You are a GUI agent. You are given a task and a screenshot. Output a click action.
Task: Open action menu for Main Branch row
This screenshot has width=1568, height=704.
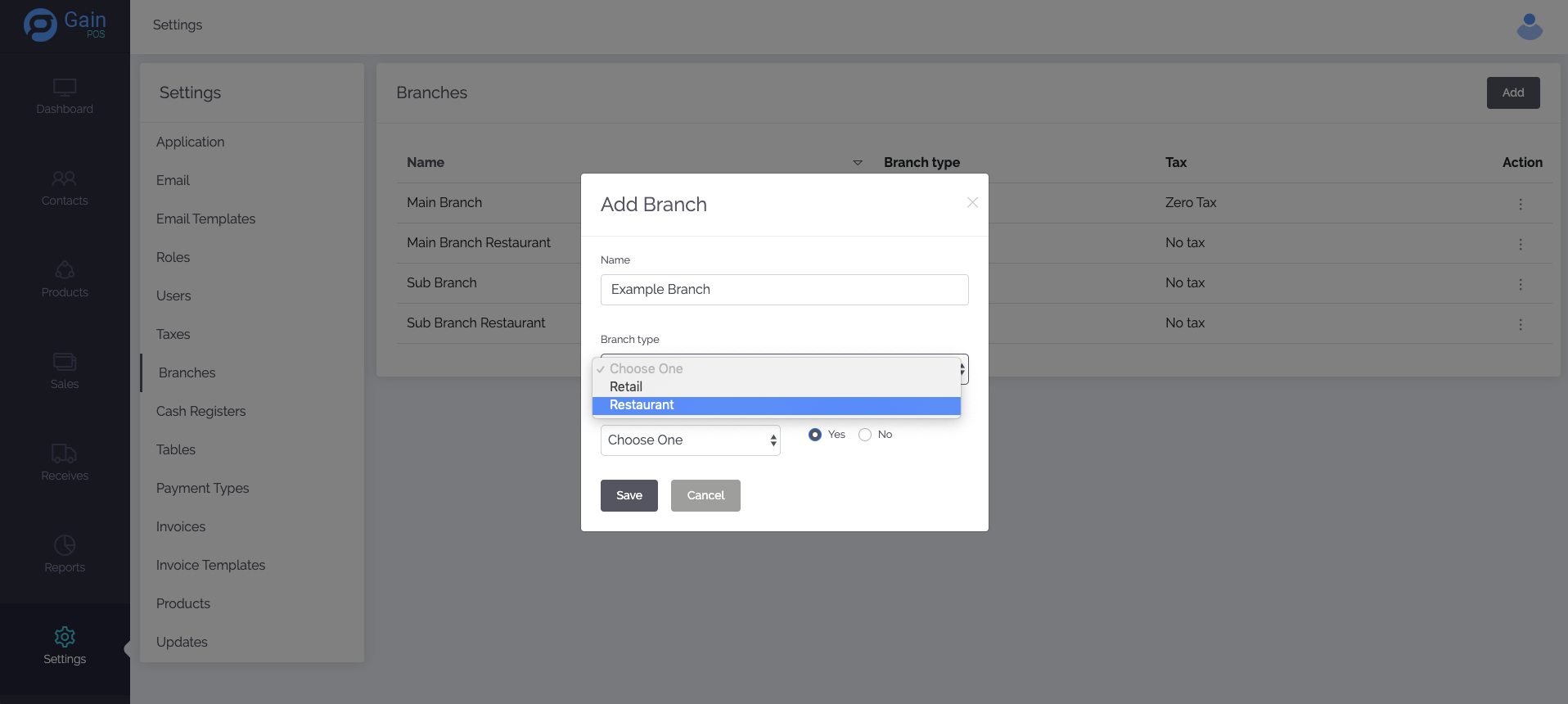tap(1521, 204)
